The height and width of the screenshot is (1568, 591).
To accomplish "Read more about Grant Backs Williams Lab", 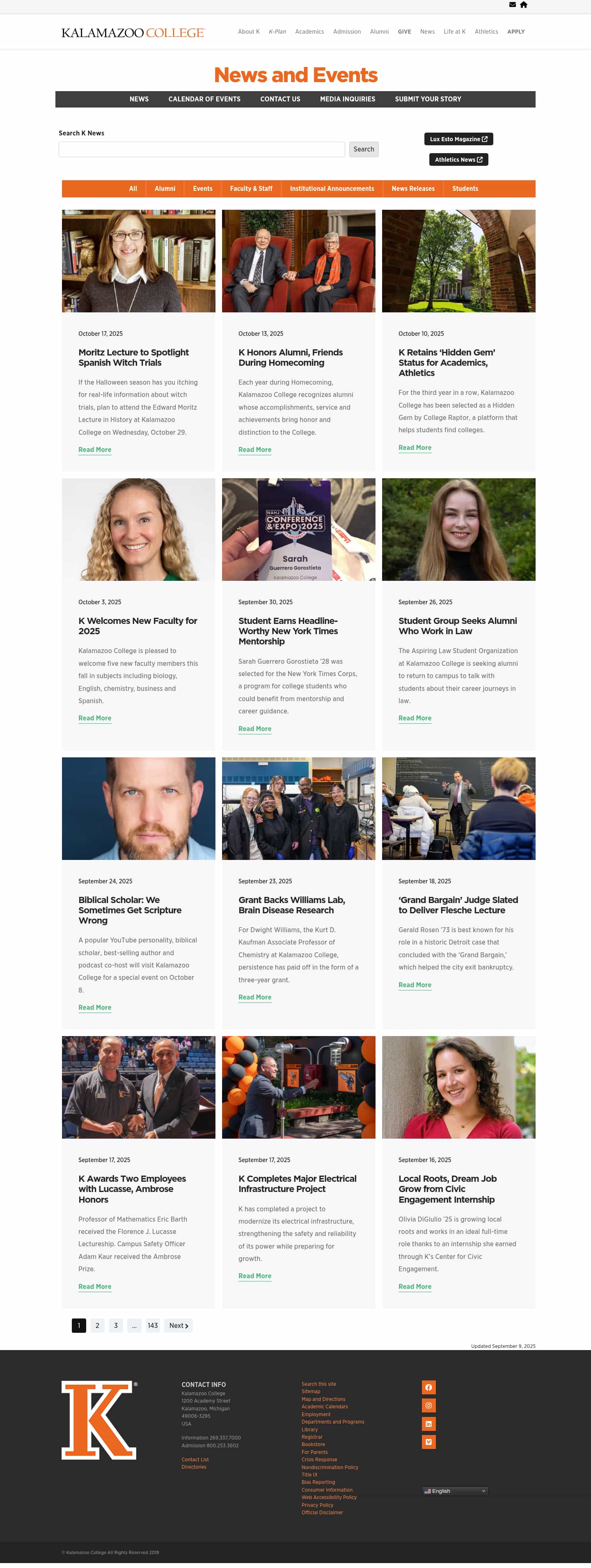I will pyautogui.click(x=255, y=997).
